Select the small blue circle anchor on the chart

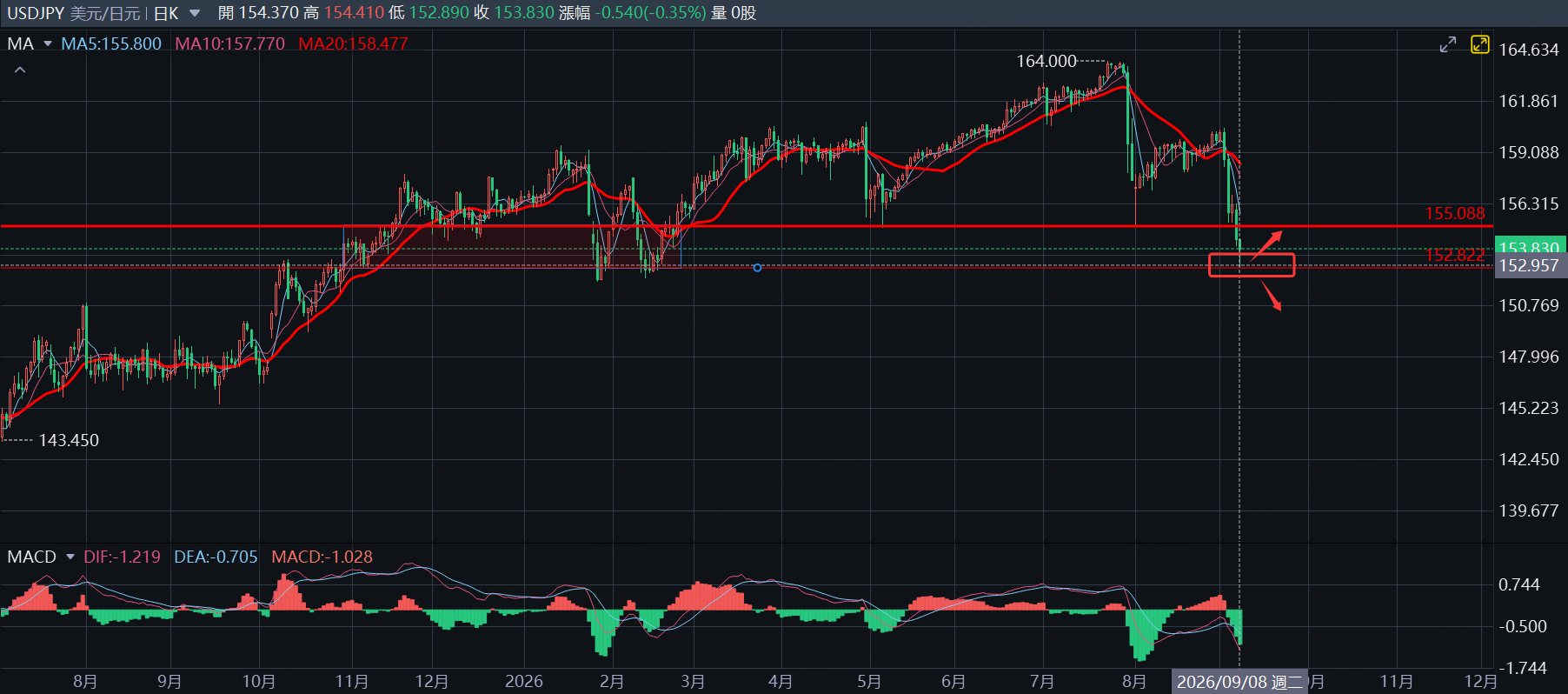click(757, 268)
